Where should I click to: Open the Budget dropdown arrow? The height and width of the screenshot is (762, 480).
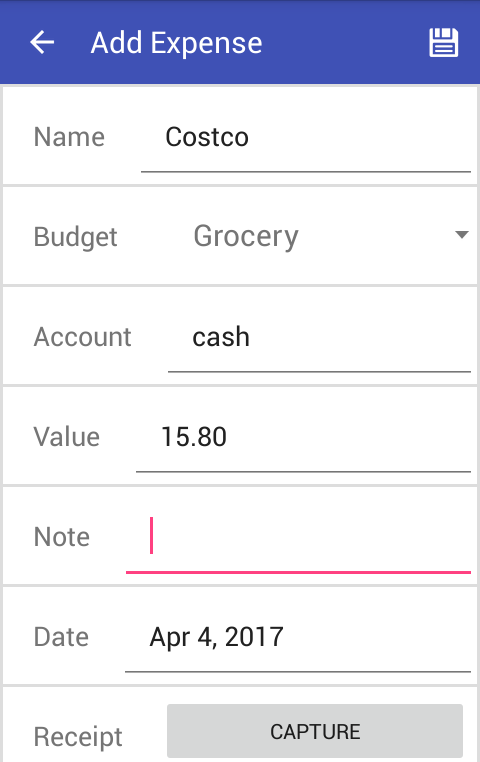pyautogui.click(x=462, y=235)
